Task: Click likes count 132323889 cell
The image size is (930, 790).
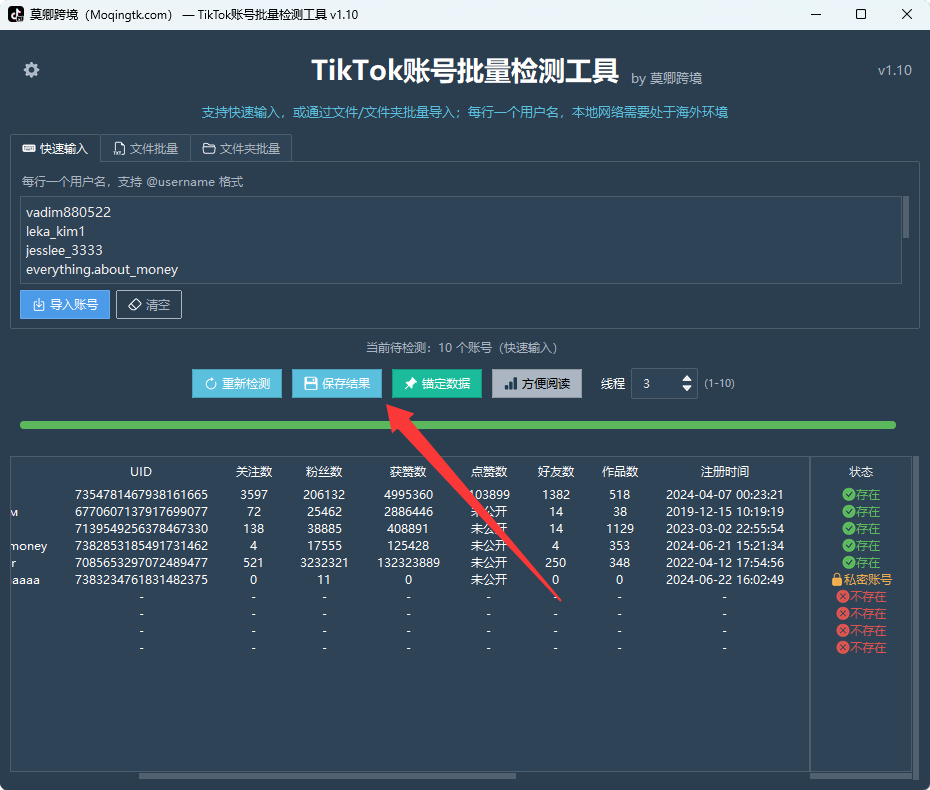Action: [x=408, y=562]
